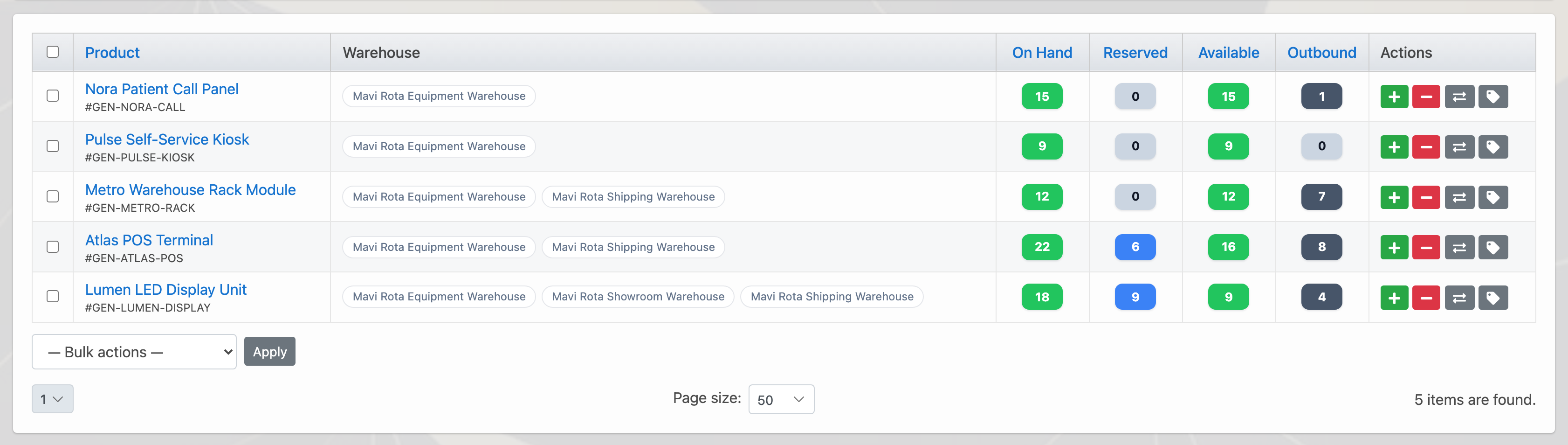Click Outbound badge 8 in Atlas POS row
The image size is (1568, 445).
1321,247
